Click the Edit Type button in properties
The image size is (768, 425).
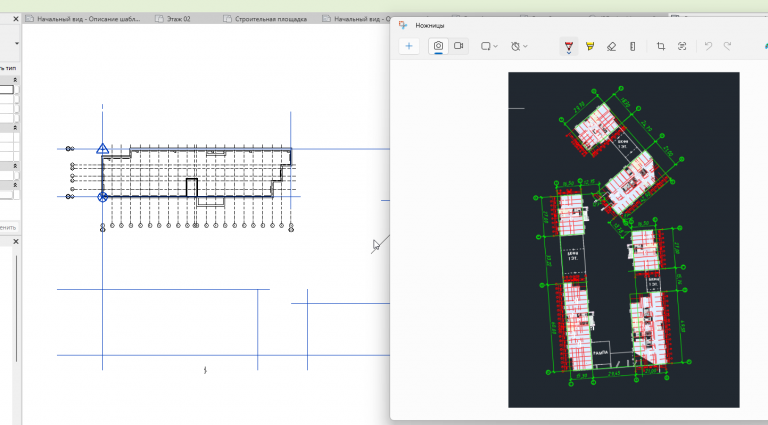pyautogui.click(x=8, y=68)
